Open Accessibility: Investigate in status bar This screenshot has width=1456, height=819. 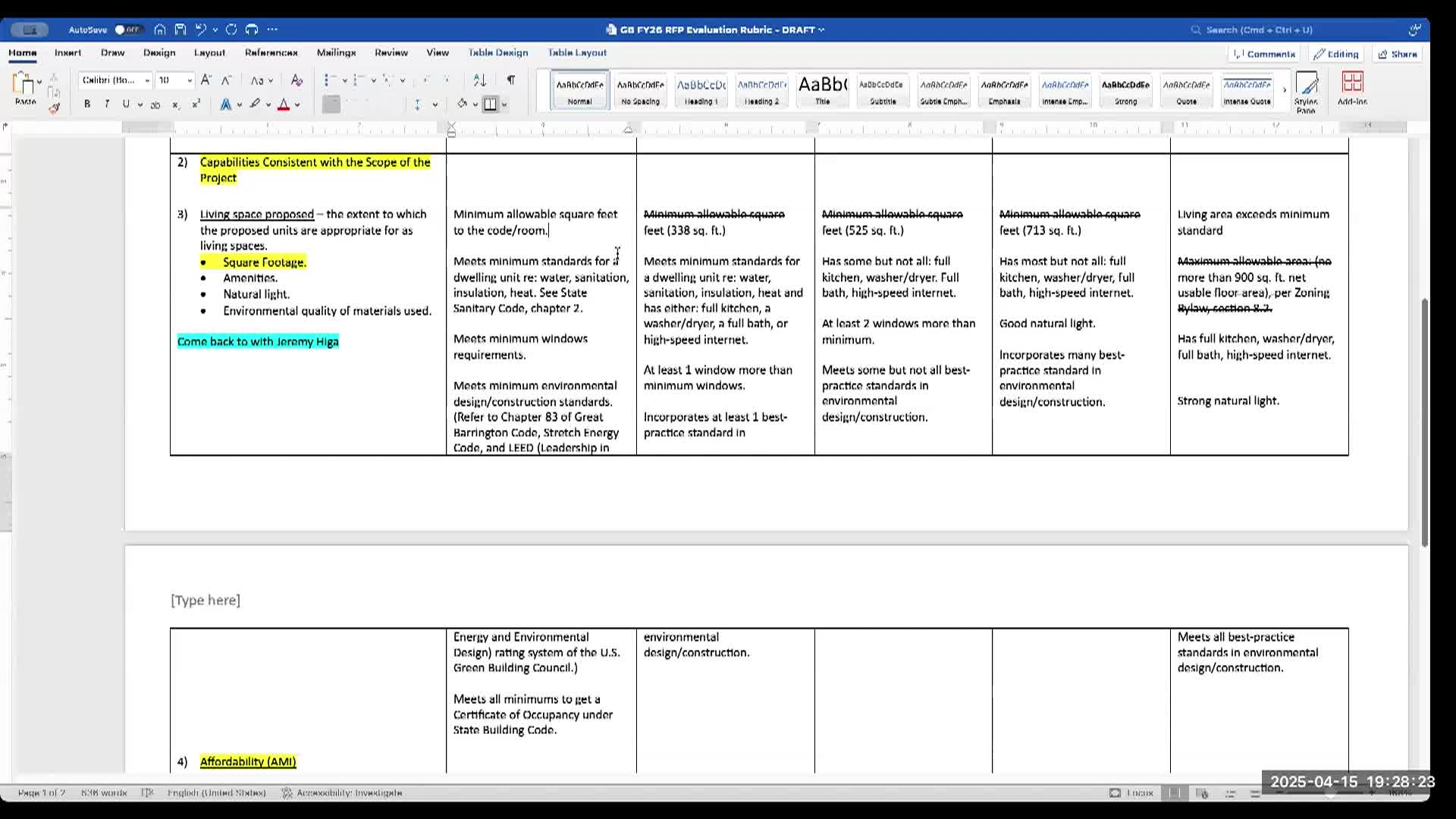pyautogui.click(x=342, y=792)
